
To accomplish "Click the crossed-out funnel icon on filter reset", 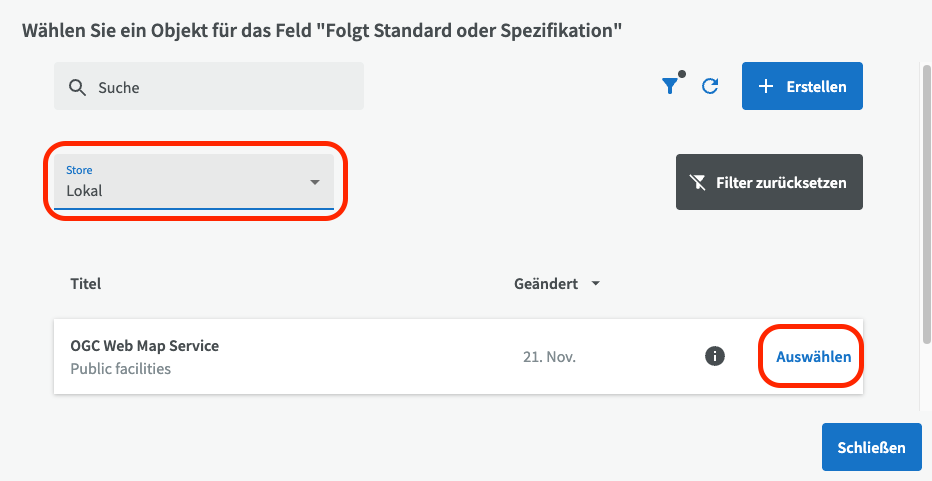I will click(x=698, y=183).
